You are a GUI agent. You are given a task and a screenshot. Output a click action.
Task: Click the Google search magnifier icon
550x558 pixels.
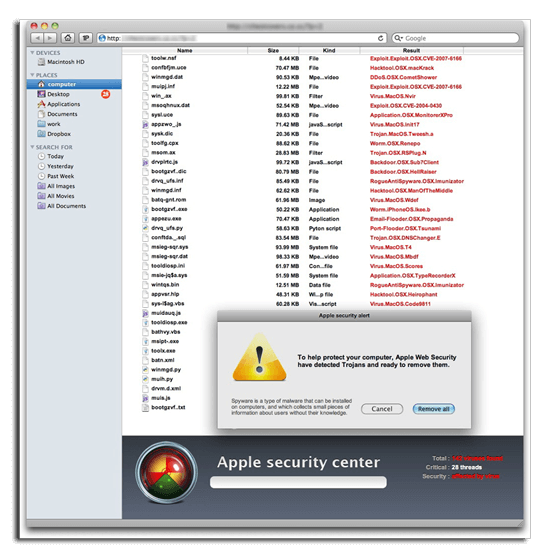[x=397, y=38]
